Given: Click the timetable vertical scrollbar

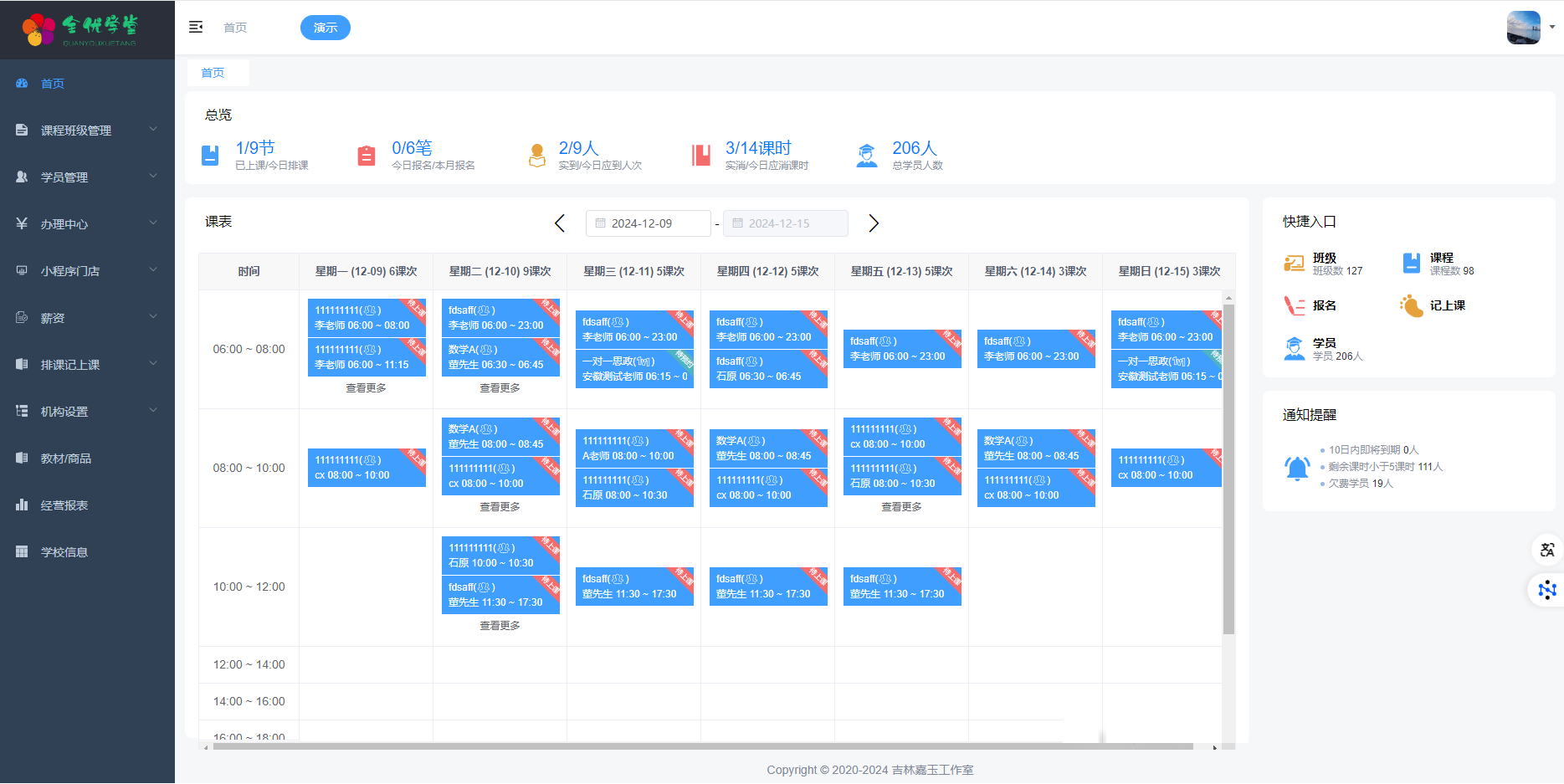Looking at the screenshot, I should (x=1228, y=469).
